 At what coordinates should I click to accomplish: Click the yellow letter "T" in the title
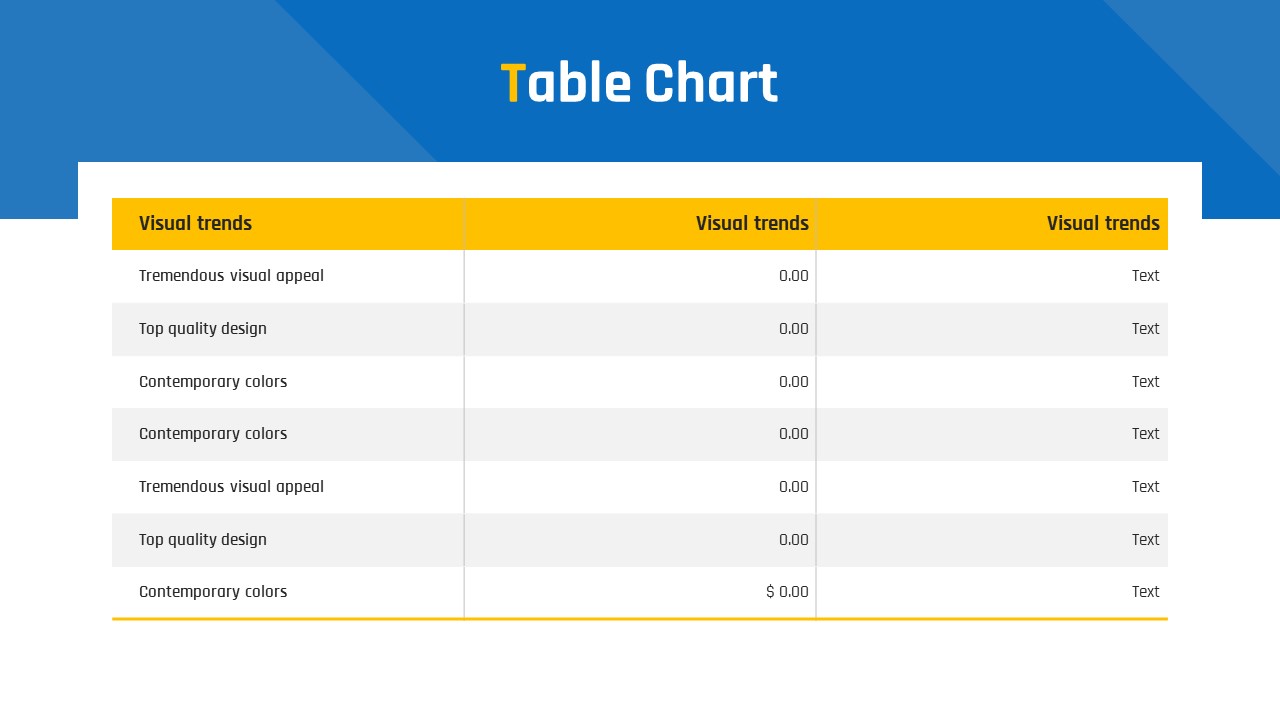click(x=512, y=83)
